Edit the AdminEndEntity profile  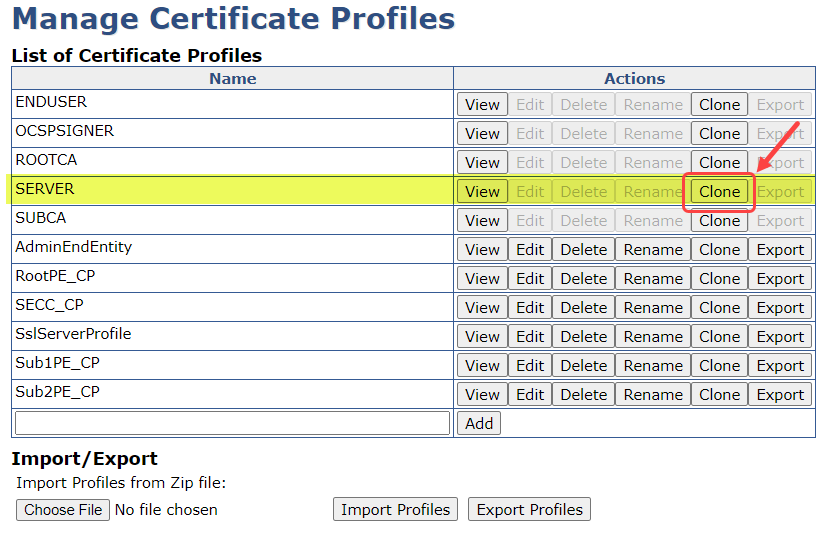coord(530,250)
